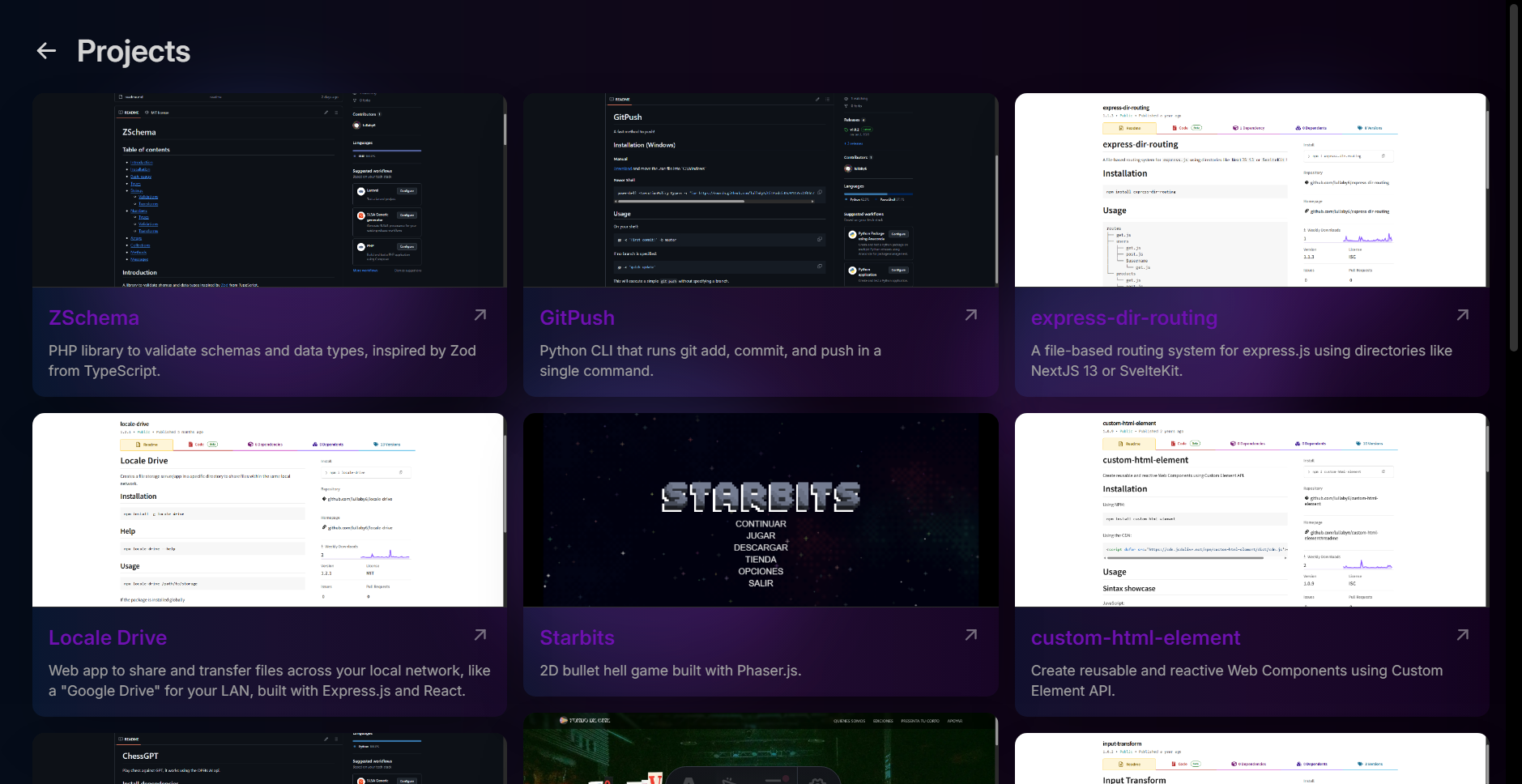Click the Locale Drive npm page thumbnail
This screenshot has width=1522, height=784.
(x=270, y=510)
